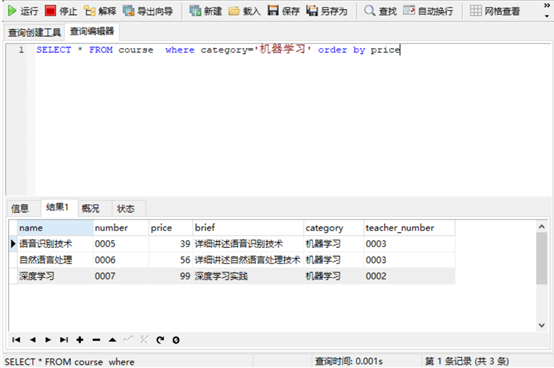Go to previous record arrow
The width and height of the screenshot is (554, 368).
[x=33, y=340]
